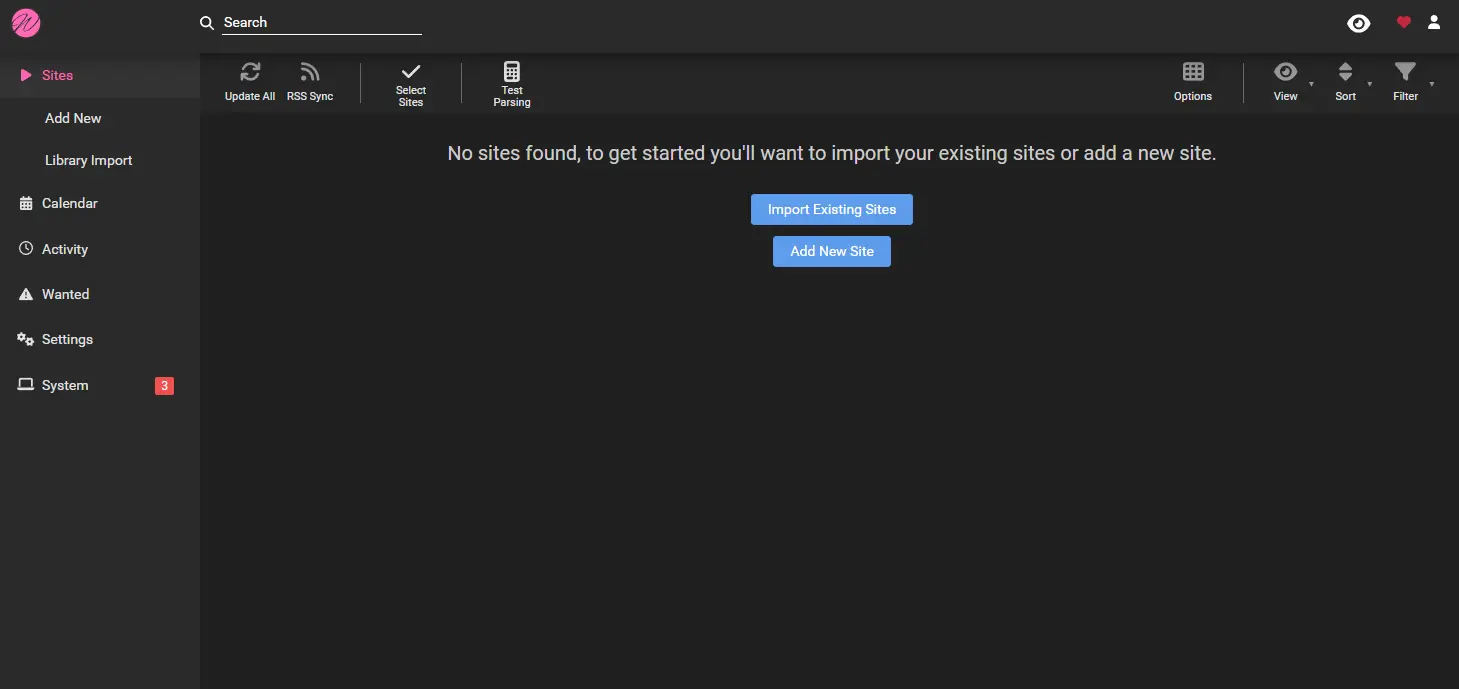1459x689 pixels.
Task: Click the Whisparr logo
Action: [25, 22]
